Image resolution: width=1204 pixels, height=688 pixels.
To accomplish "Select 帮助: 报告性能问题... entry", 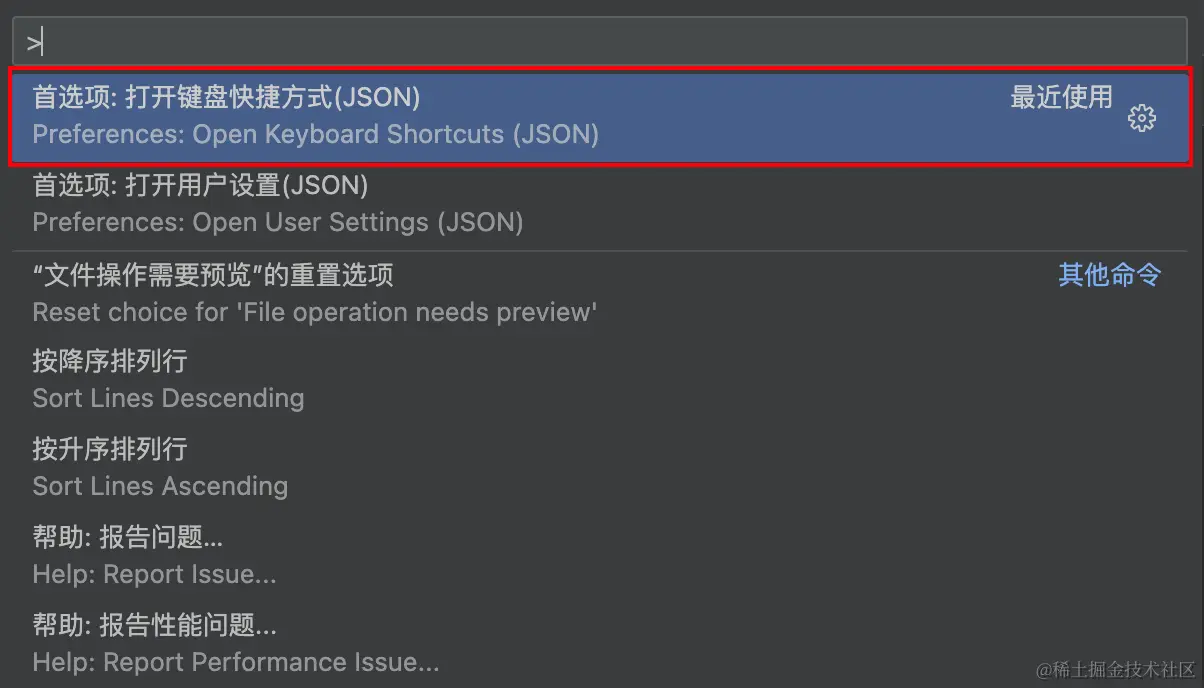I will (154, 625).
